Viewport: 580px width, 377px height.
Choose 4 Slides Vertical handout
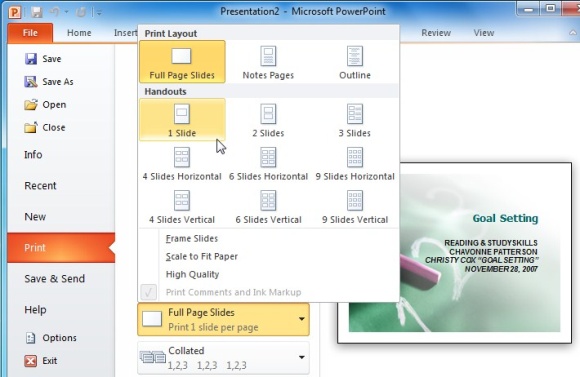(x=182, y=206)
